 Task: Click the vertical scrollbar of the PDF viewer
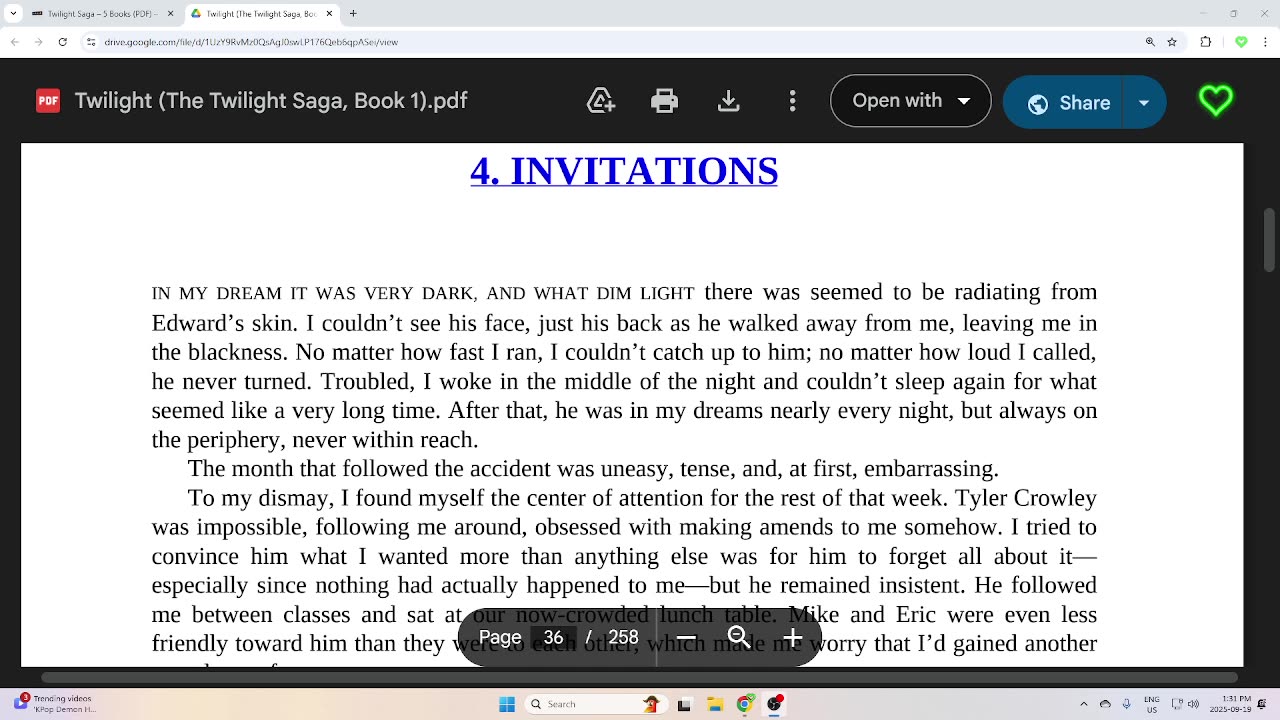1270,239
